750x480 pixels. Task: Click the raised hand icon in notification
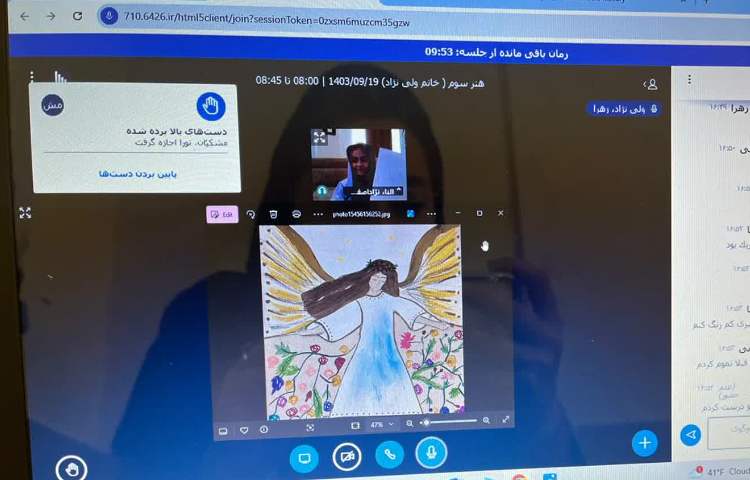click(211, 106)
